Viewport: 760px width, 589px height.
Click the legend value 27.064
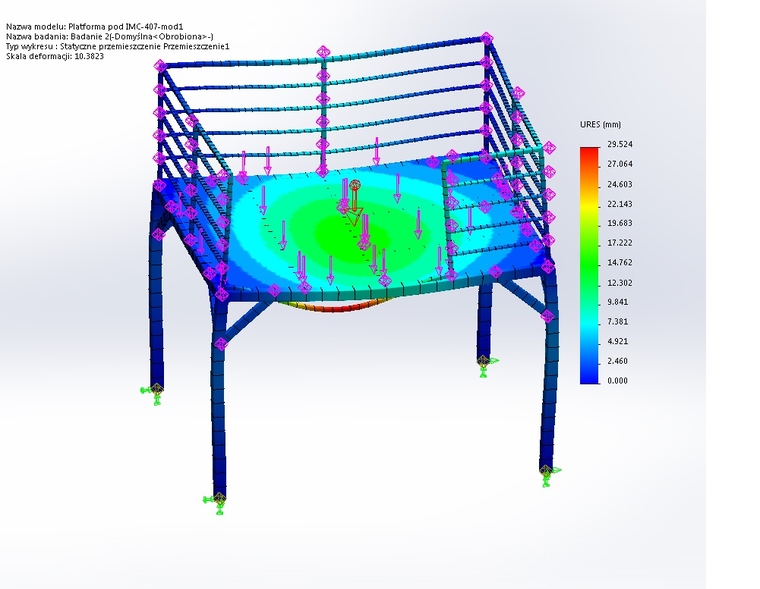point(620,164)
